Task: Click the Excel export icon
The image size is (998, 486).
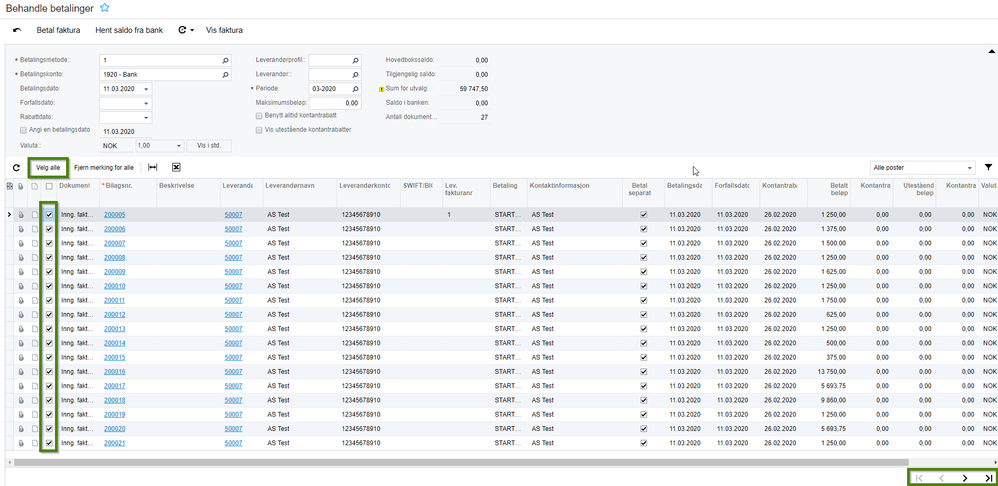Action: point(176,168)
